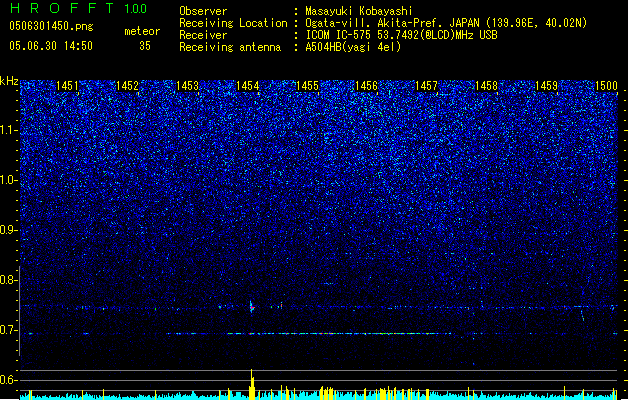Click the 1454 time marker

click(x=248, y=86)
